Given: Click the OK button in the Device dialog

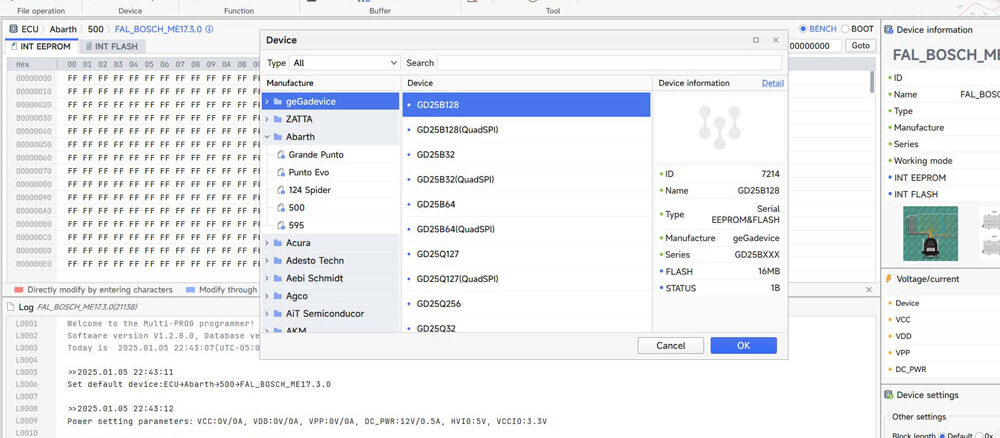Looking at the screenshot, I should [744, 346].
